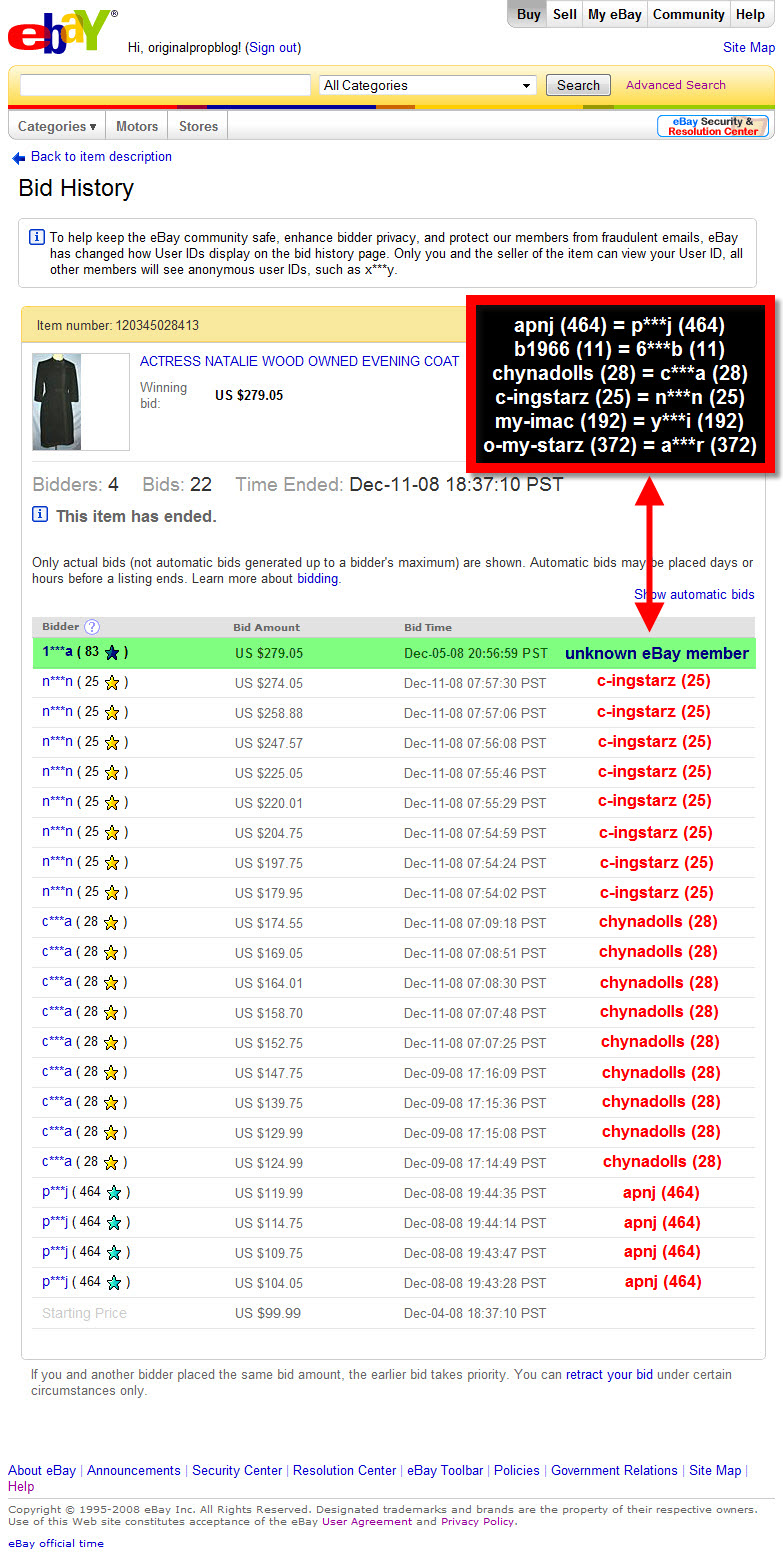Open the My eBay tab
The image size is (783, 1558).
tap(615, 14)
